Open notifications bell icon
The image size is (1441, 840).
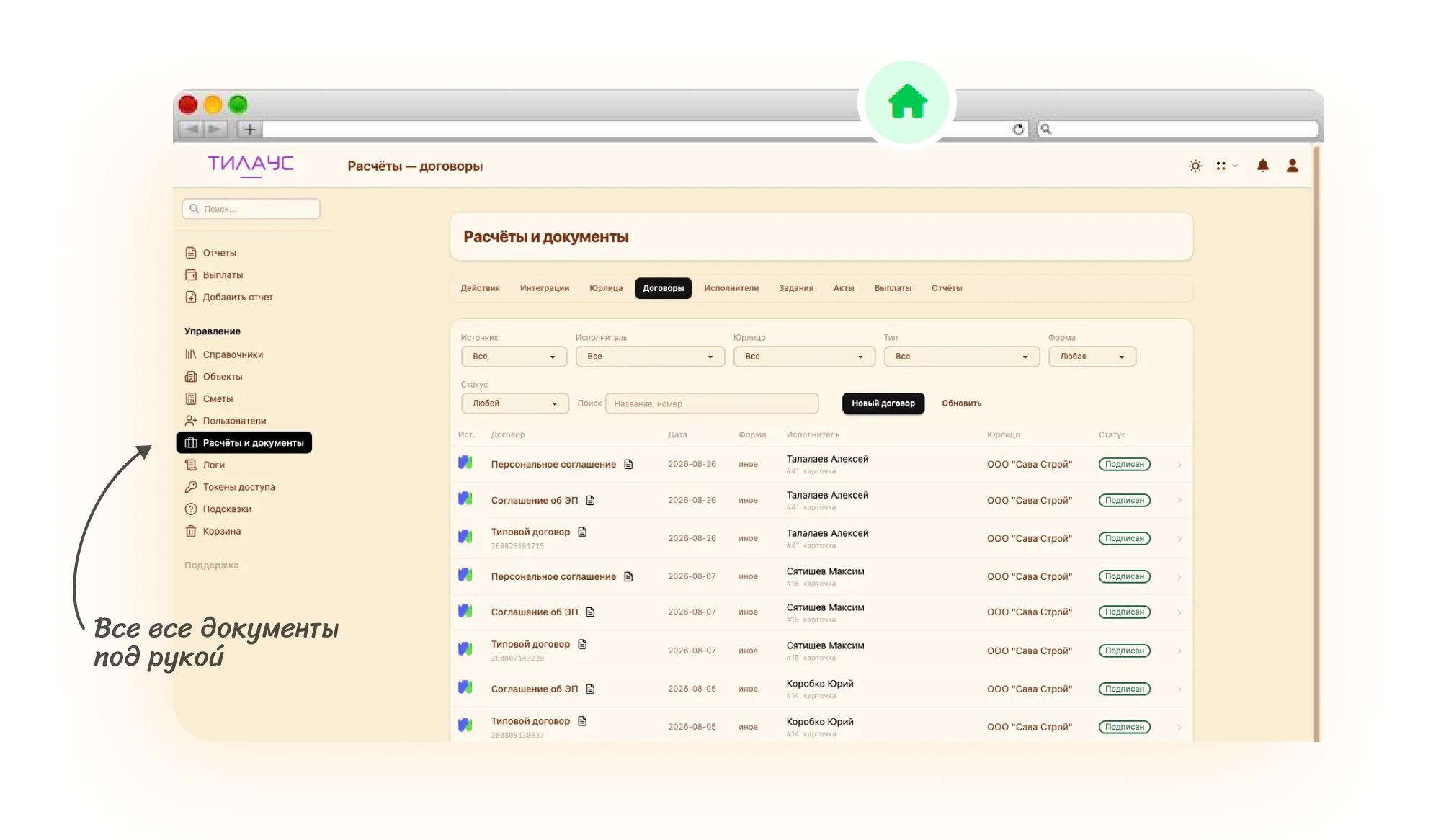point(1262,166)
